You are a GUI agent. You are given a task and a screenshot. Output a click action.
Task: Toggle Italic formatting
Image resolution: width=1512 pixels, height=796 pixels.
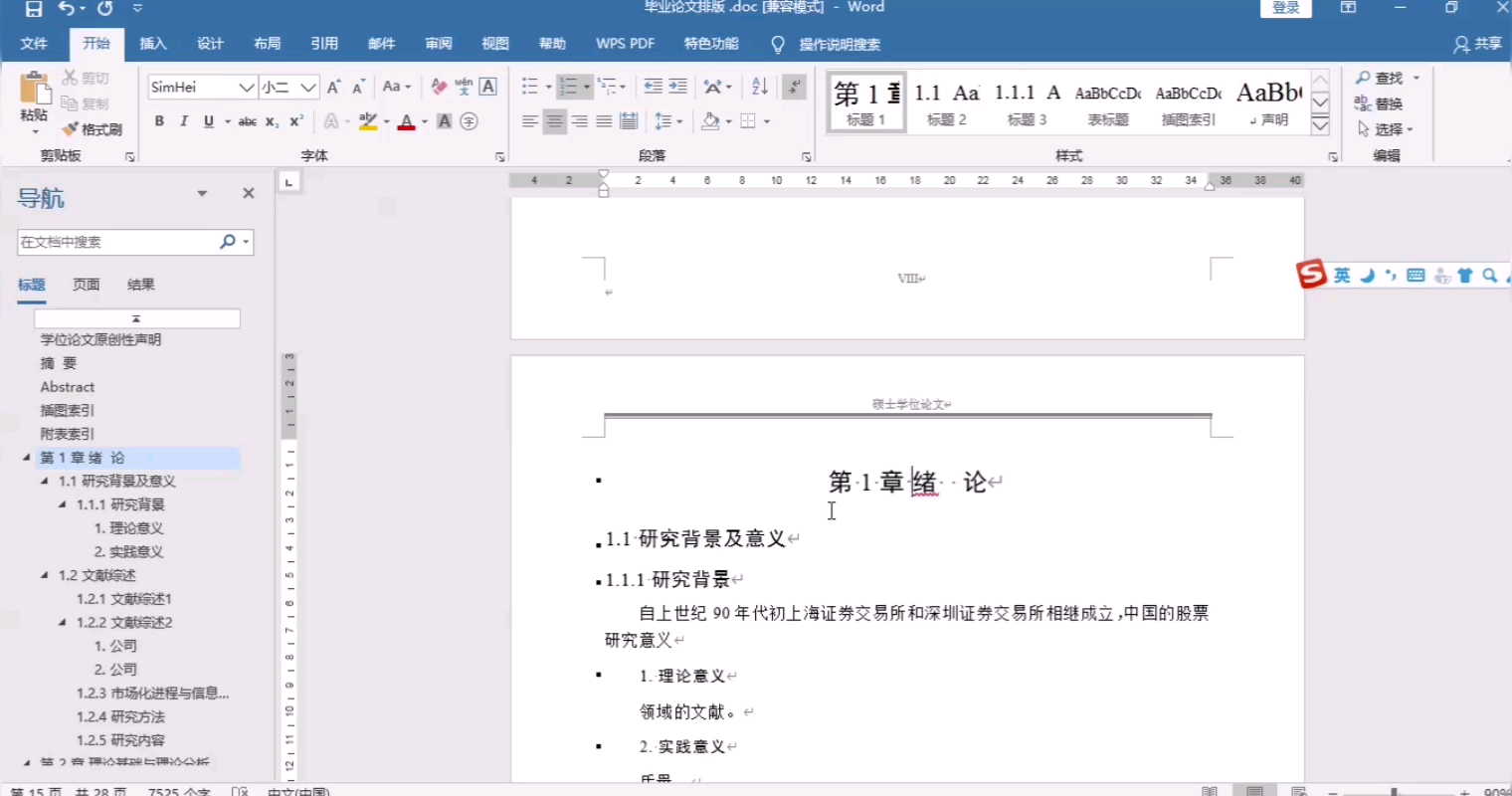point(184,121)
